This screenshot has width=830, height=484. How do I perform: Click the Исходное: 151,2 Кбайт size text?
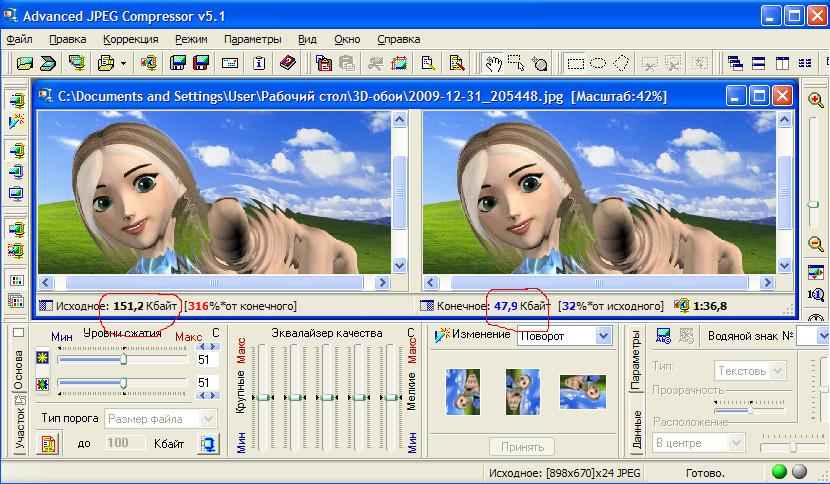click(x=116, y=306)
